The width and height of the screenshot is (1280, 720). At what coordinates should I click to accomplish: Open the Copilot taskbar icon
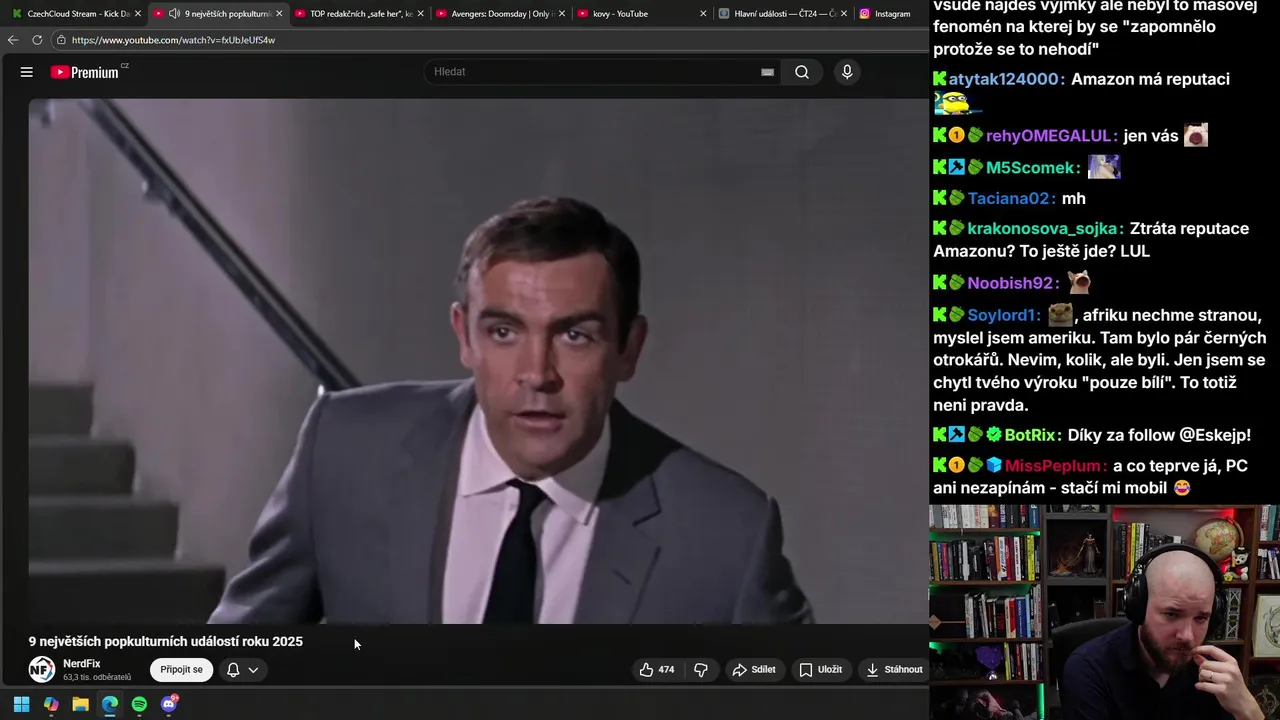pos(51,704)
